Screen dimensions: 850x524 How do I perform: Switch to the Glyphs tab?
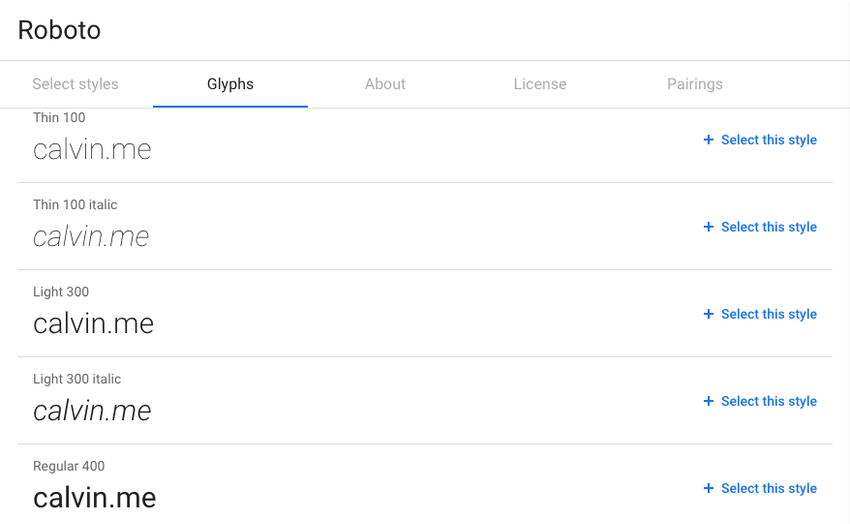230,84
